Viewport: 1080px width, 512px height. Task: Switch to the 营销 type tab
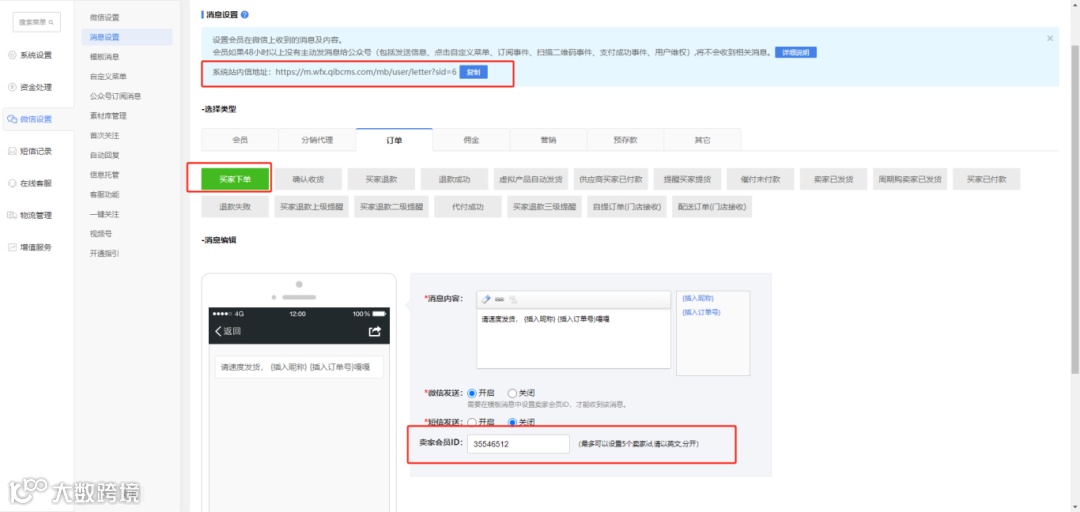pyautogui.click(x=548, y=140)
